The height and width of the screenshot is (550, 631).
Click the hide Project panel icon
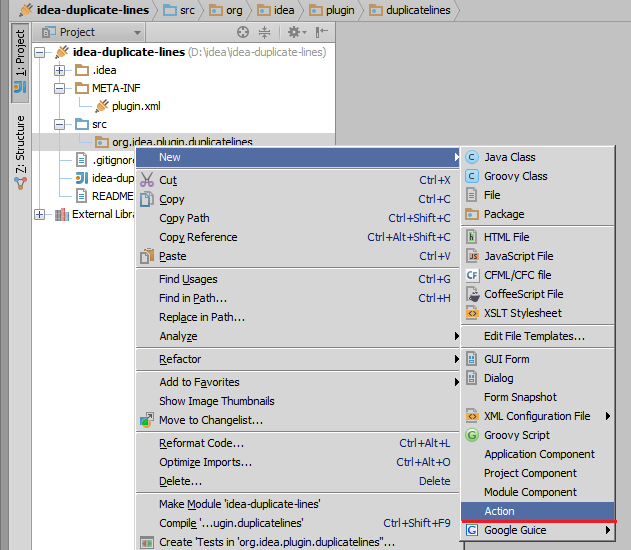(x=322, y=32)
